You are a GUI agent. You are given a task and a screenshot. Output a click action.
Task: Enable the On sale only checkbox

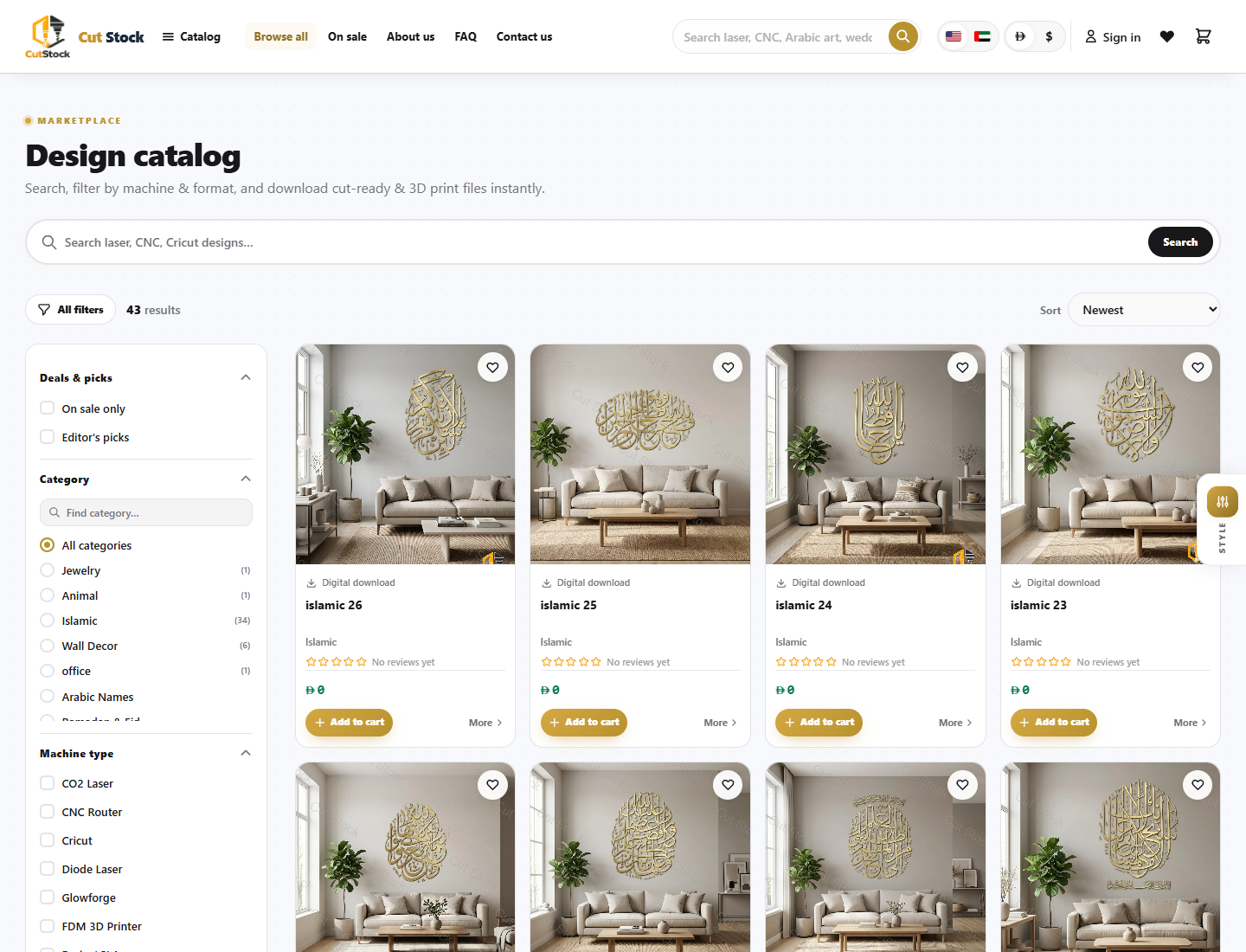coord(48,408)
